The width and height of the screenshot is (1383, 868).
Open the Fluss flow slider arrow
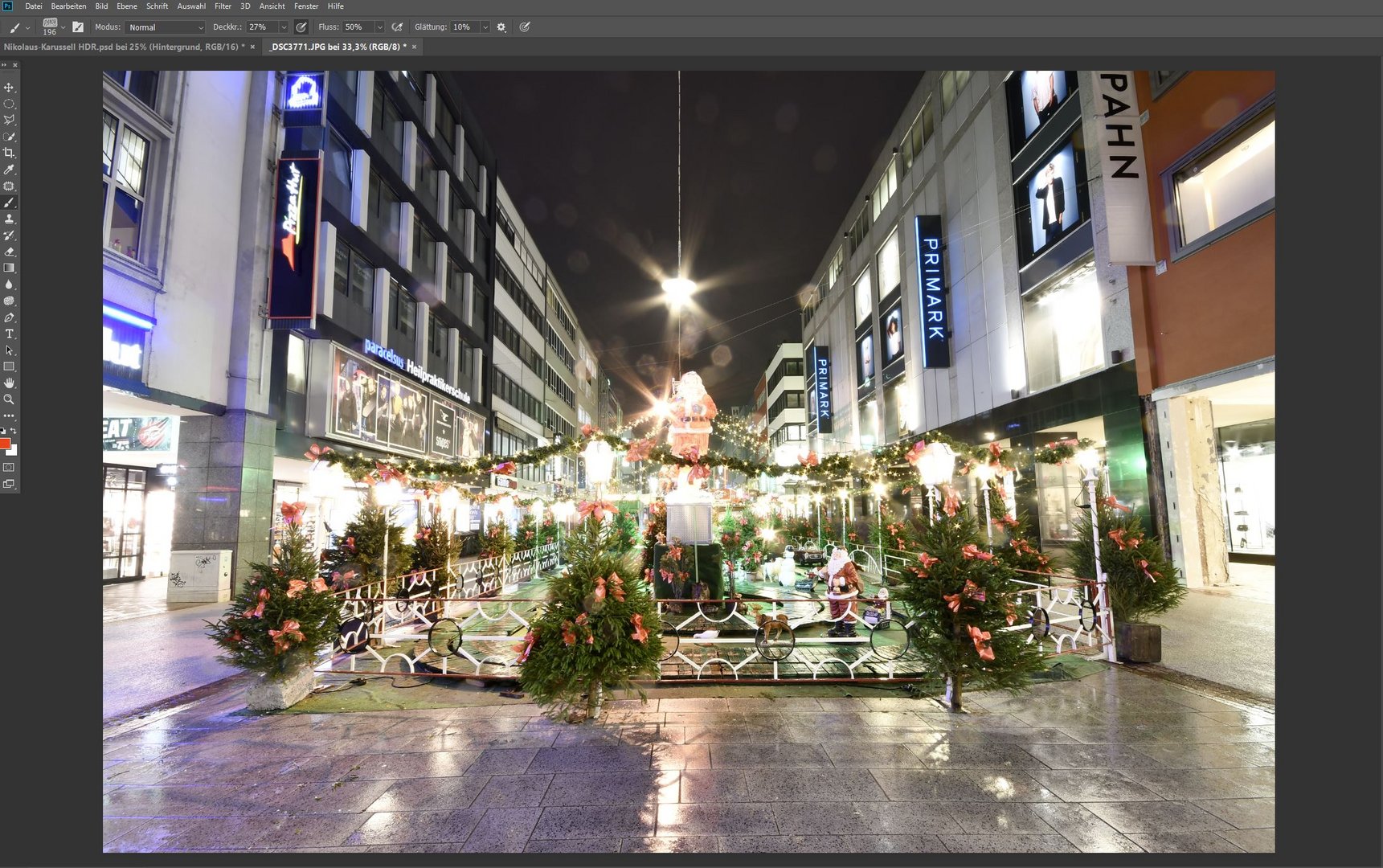tap(380, 27)
